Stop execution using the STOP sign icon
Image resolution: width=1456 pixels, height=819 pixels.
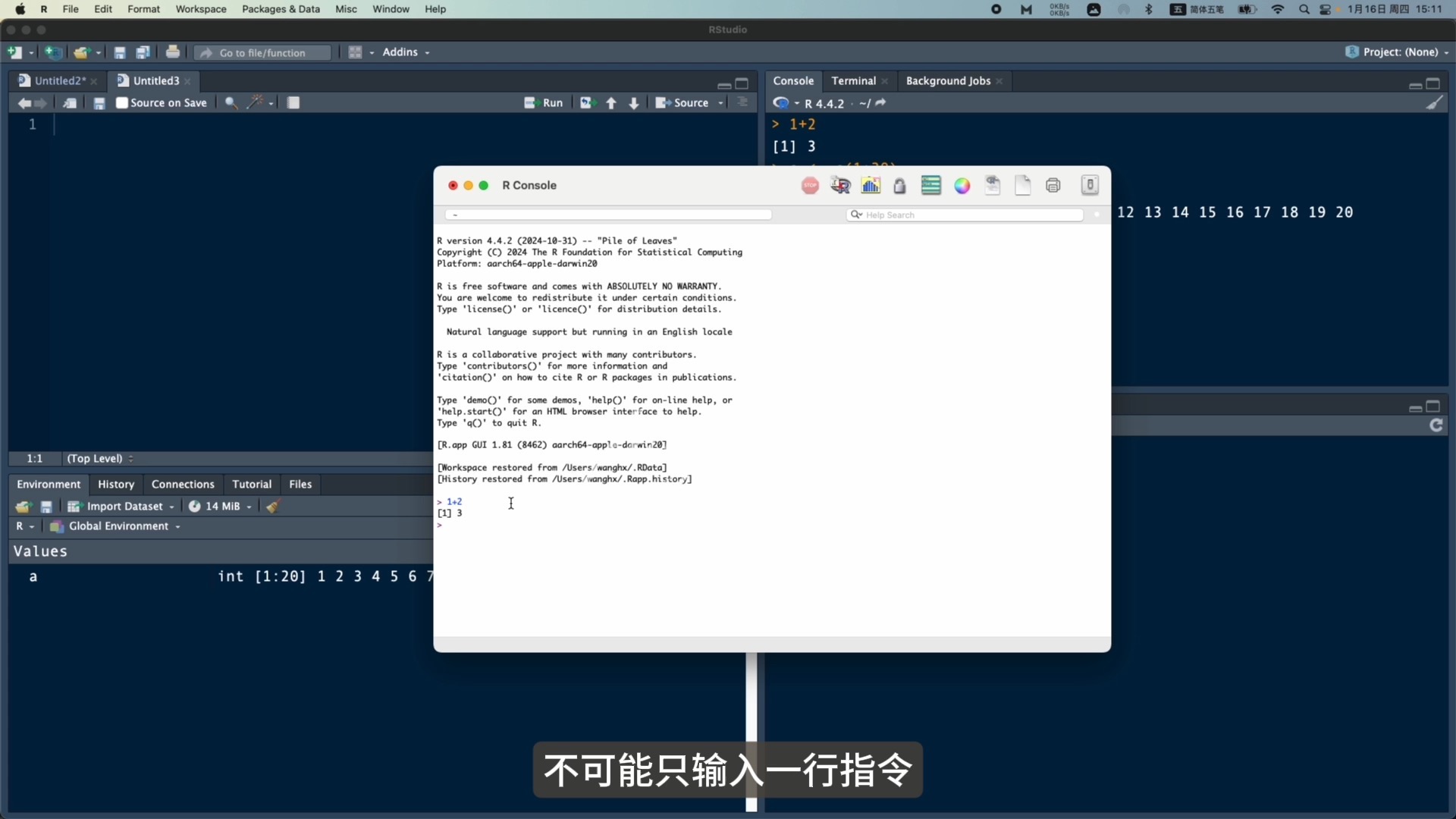coord(810,185)
